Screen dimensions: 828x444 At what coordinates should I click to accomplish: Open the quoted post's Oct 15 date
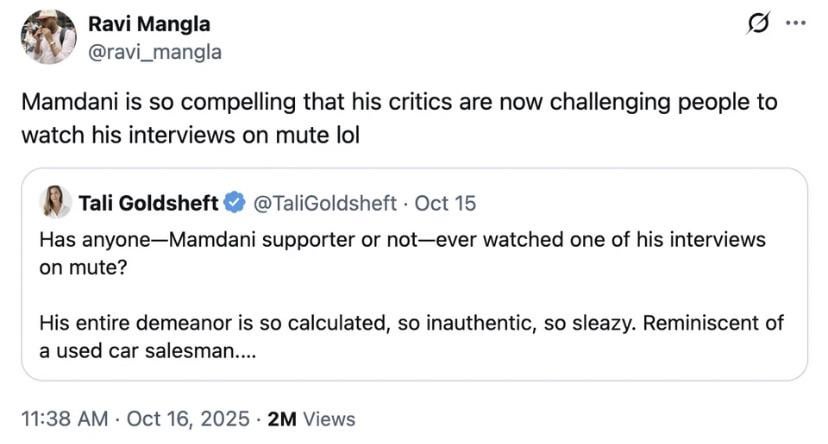pos(446,203)
